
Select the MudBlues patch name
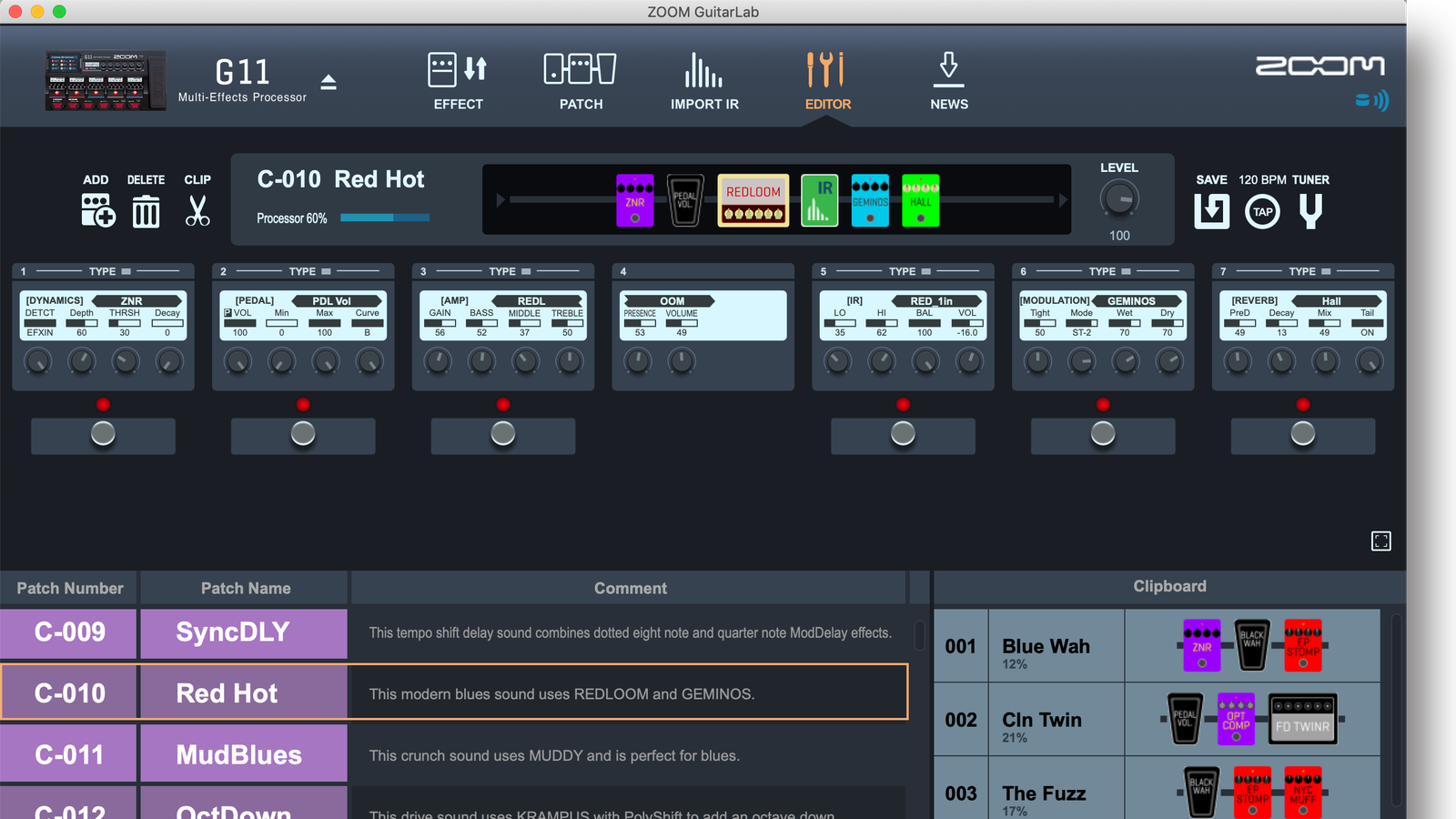point(244,754)
